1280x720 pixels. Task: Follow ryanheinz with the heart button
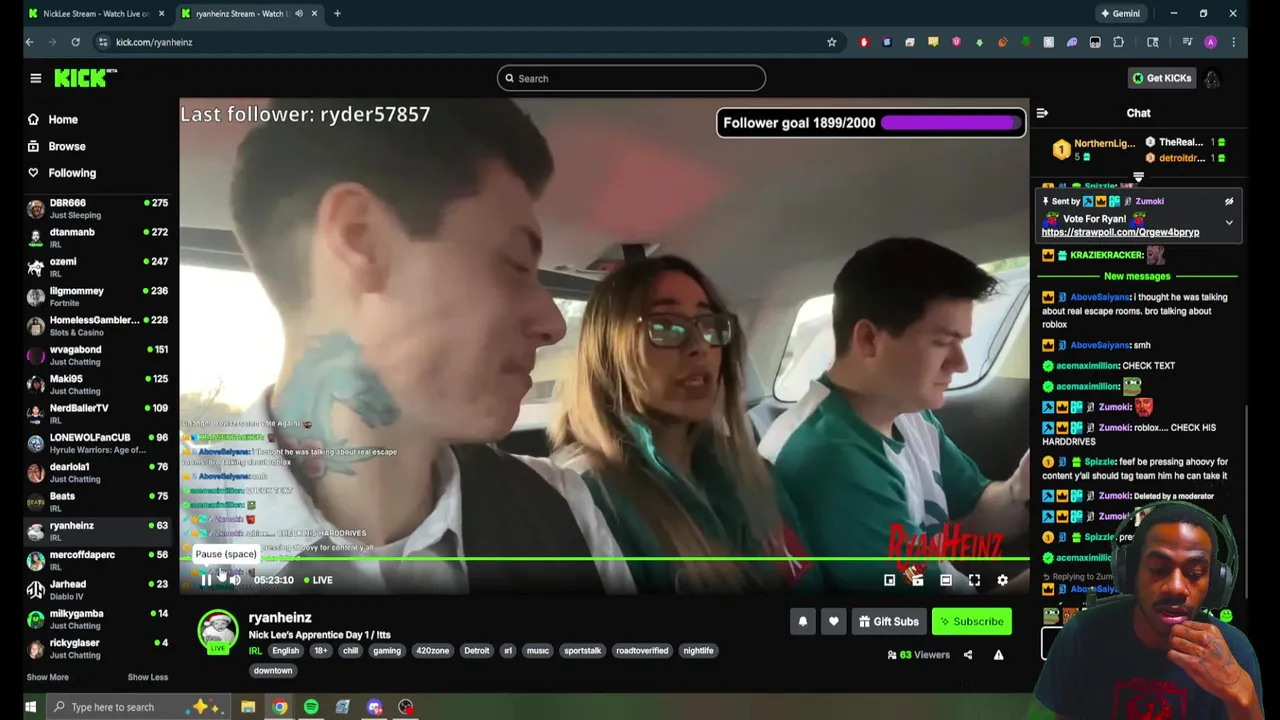[x=833, y=622]
